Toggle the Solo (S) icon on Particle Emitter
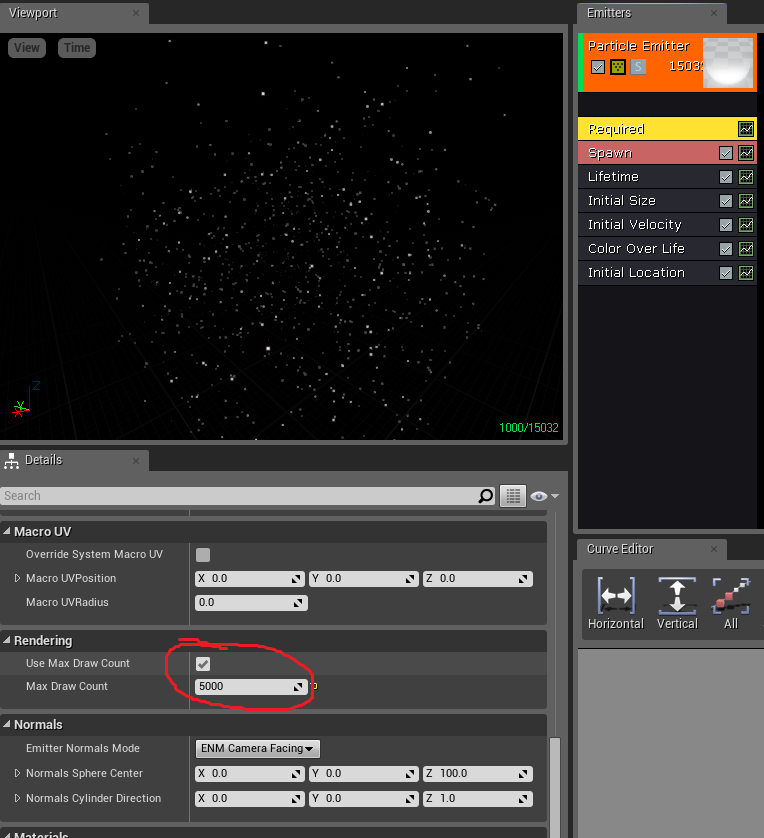The image size is (764, 838). (638, 67)
